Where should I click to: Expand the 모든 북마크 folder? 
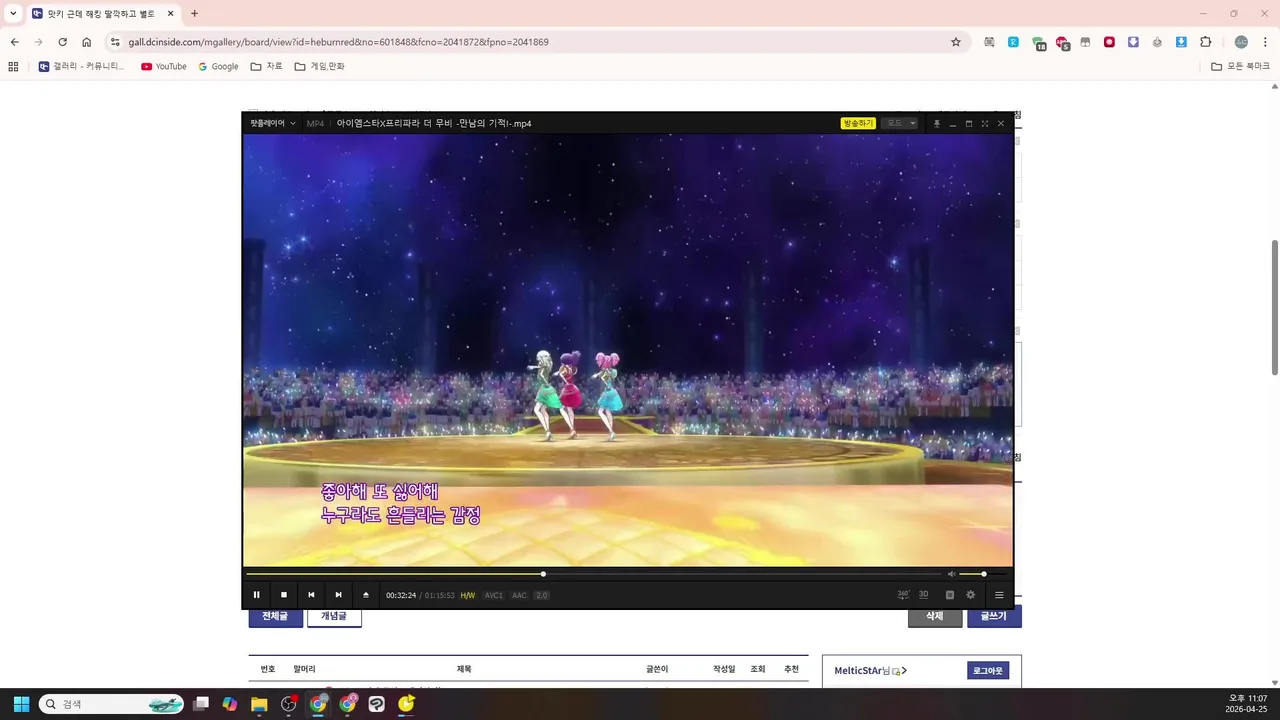pos(1240,66)
